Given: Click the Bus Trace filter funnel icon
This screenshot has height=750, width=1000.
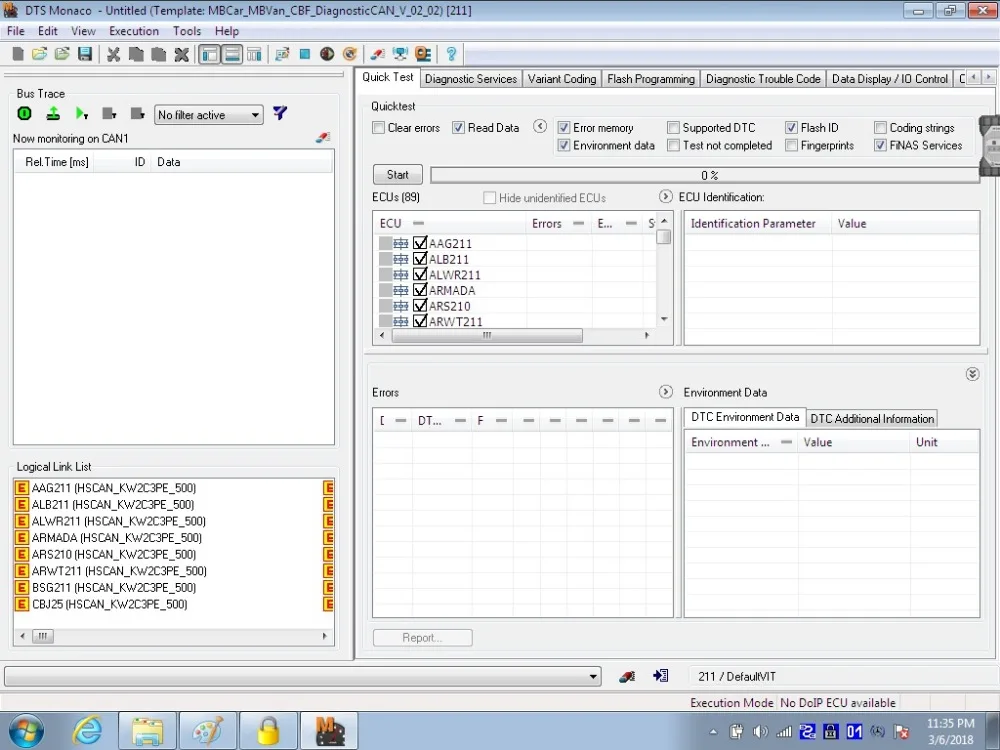Looking at the screenshot, I should (281, 114).
